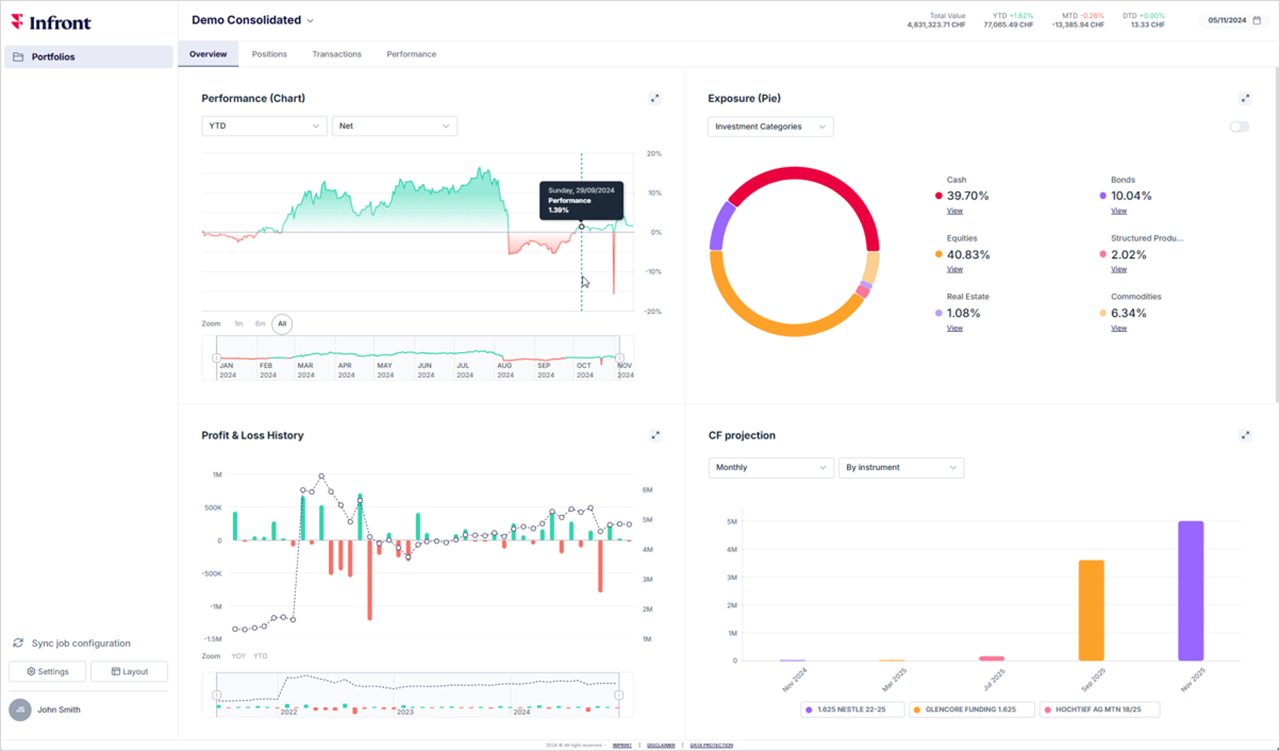
Task: Maximize the Profit & Loss History panel
Action: (x=655, y=435)
